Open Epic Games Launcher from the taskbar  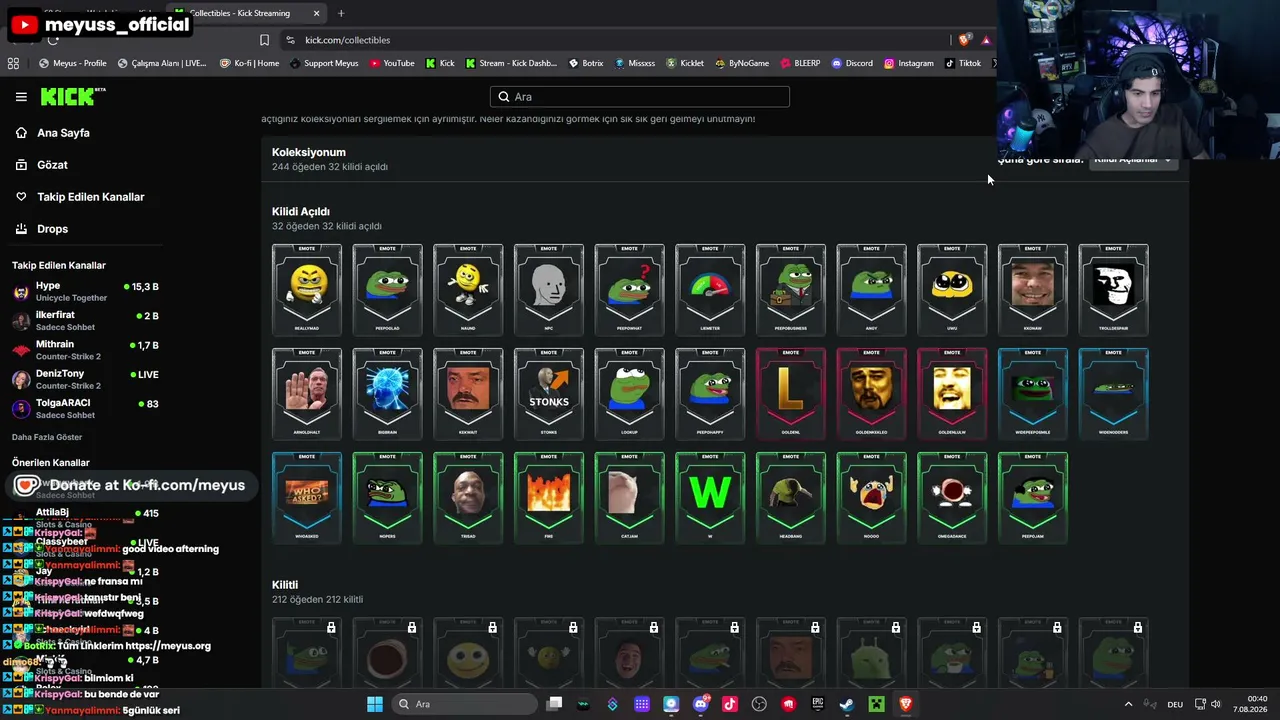817,704
